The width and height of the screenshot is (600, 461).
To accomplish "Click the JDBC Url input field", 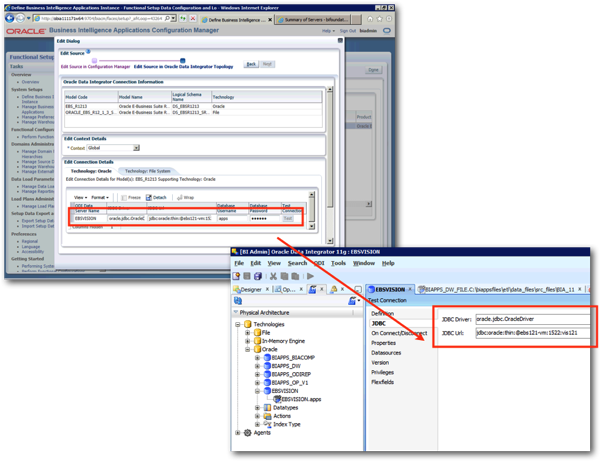I will pos(532,333).
